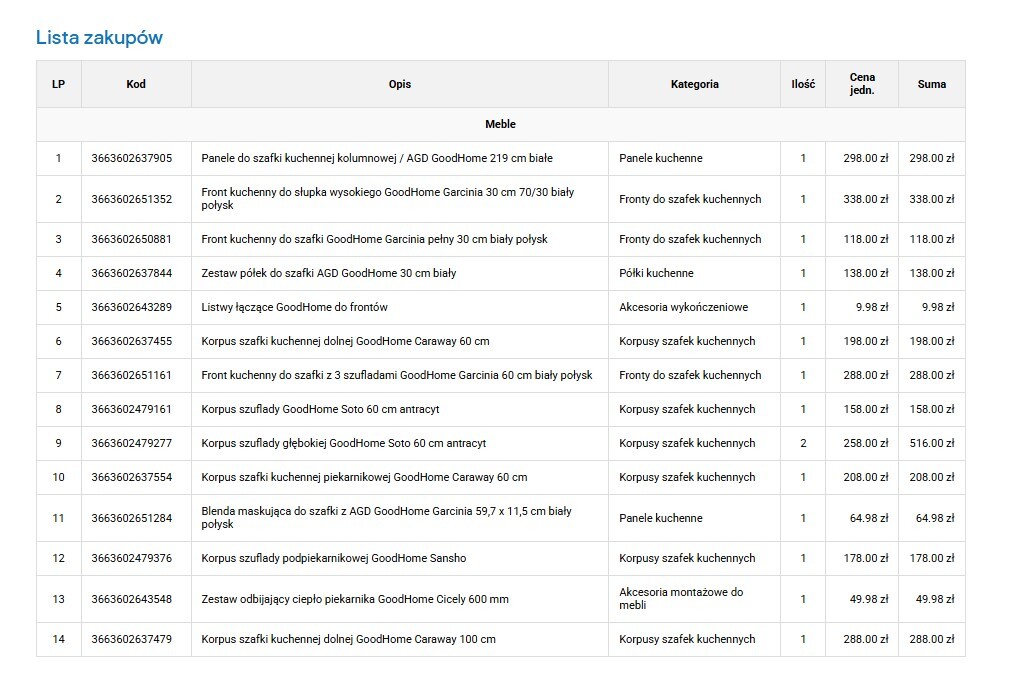Image resolution: width=1024 pixels, height=698 pixels.
Task: Click the quantity 2 cell
Action: click(x=802, y=443)
